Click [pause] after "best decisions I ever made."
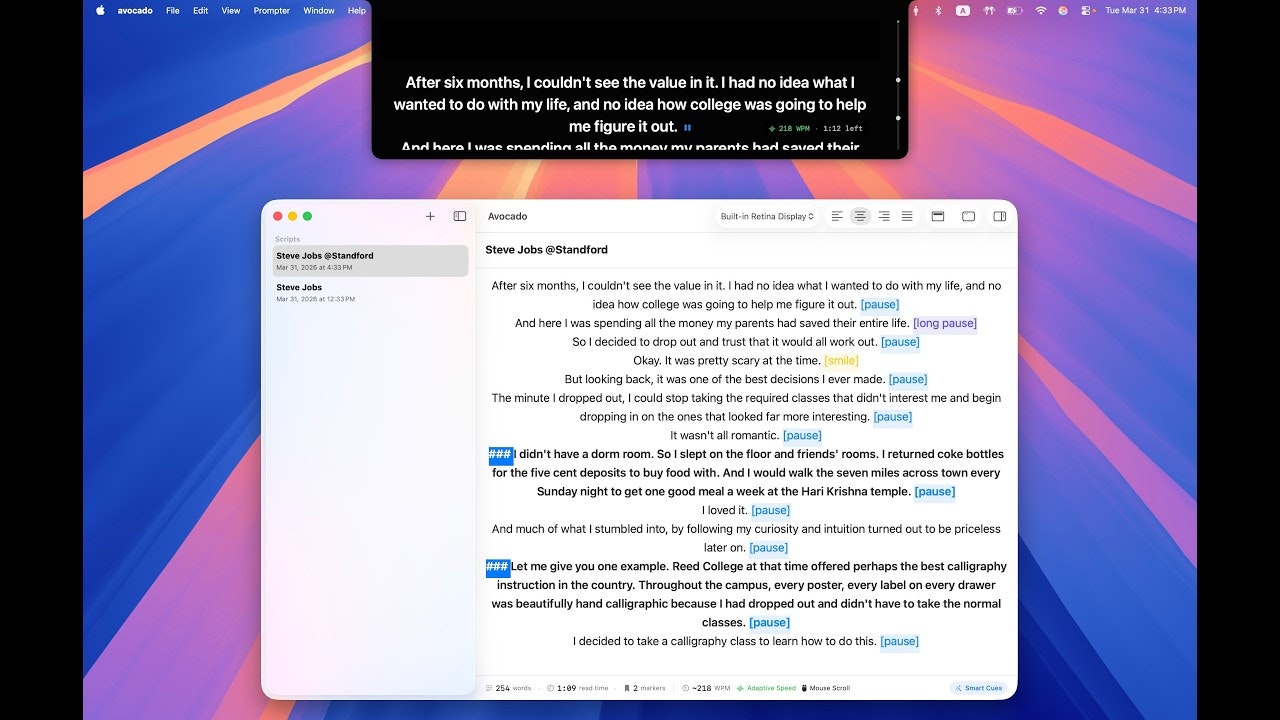The width and height of the screenshot is (1280, 720). (x=908, y=379)
